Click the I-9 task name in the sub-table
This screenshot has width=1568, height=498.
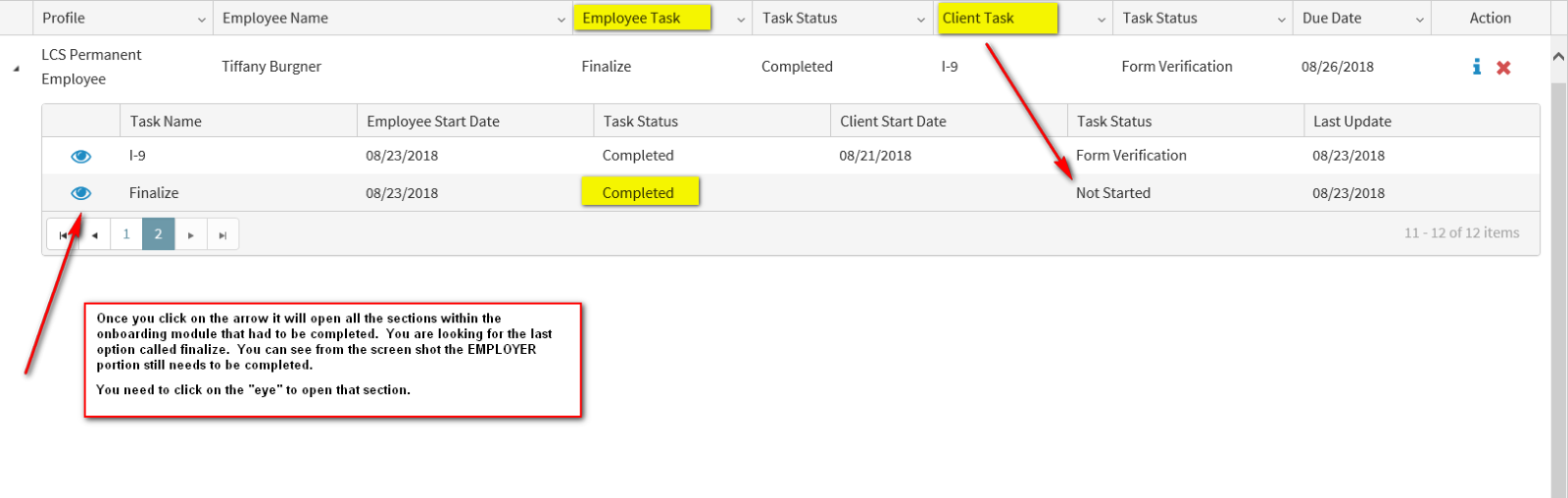click(x=137, y=156)
